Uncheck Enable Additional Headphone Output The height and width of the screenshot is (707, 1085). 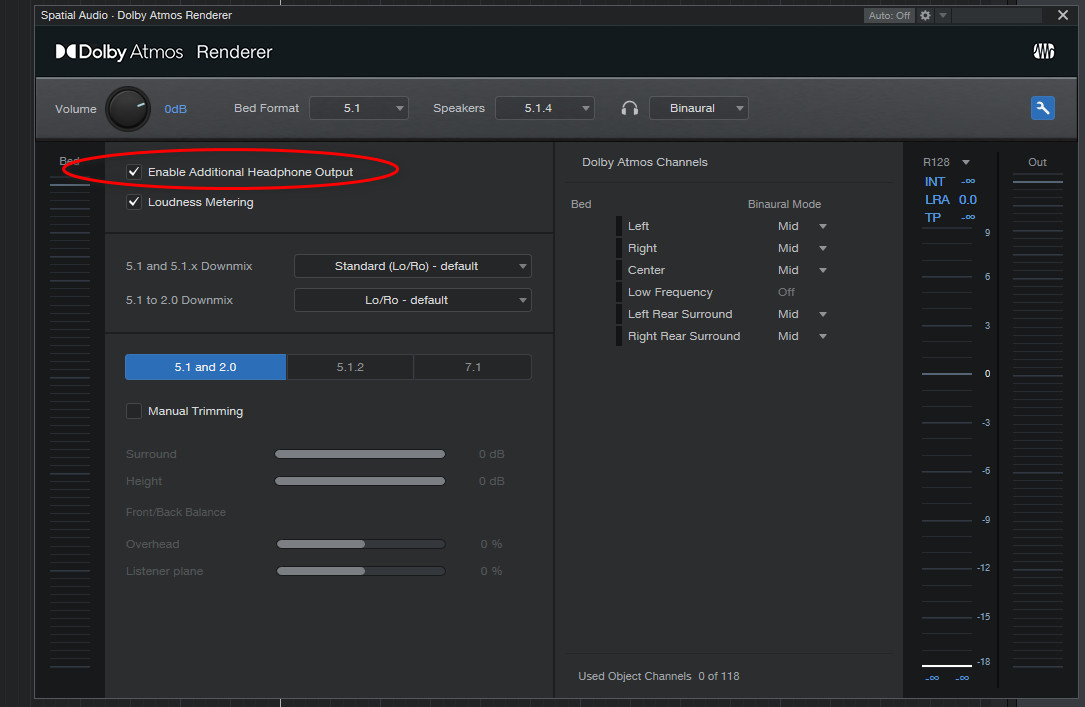[134, 172]
